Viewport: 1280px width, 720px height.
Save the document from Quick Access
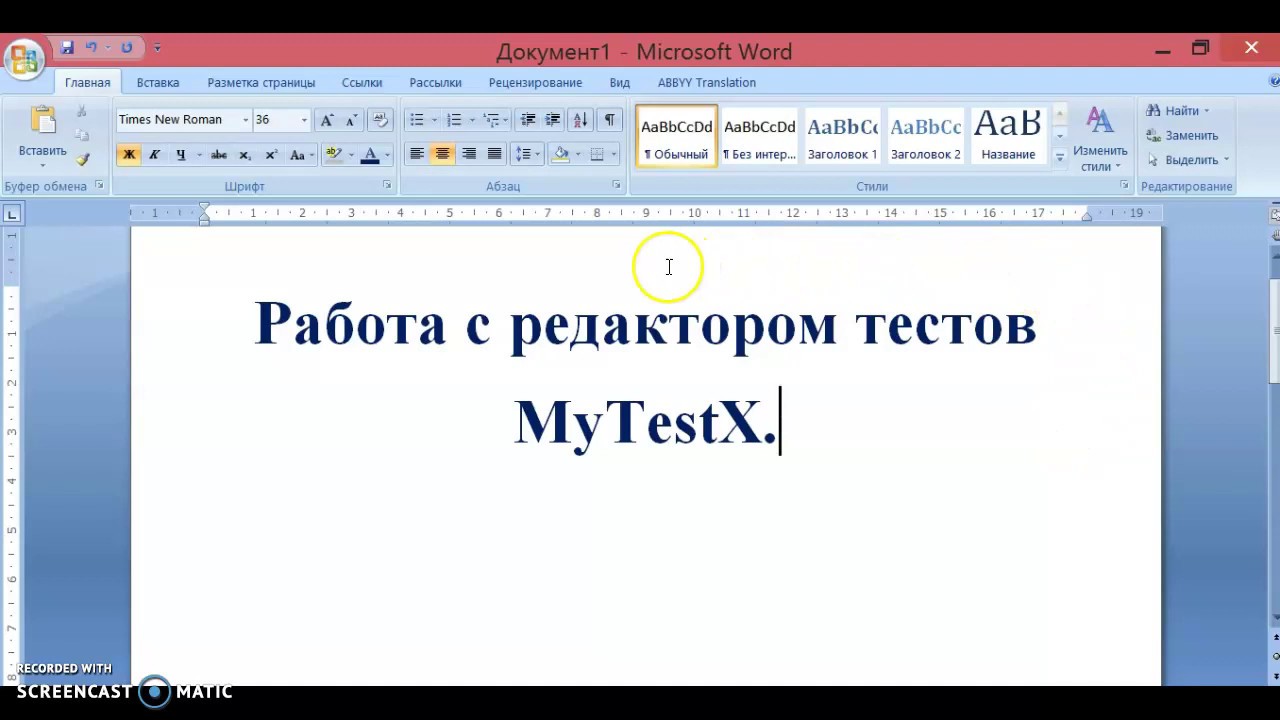[x=67, y=47]
